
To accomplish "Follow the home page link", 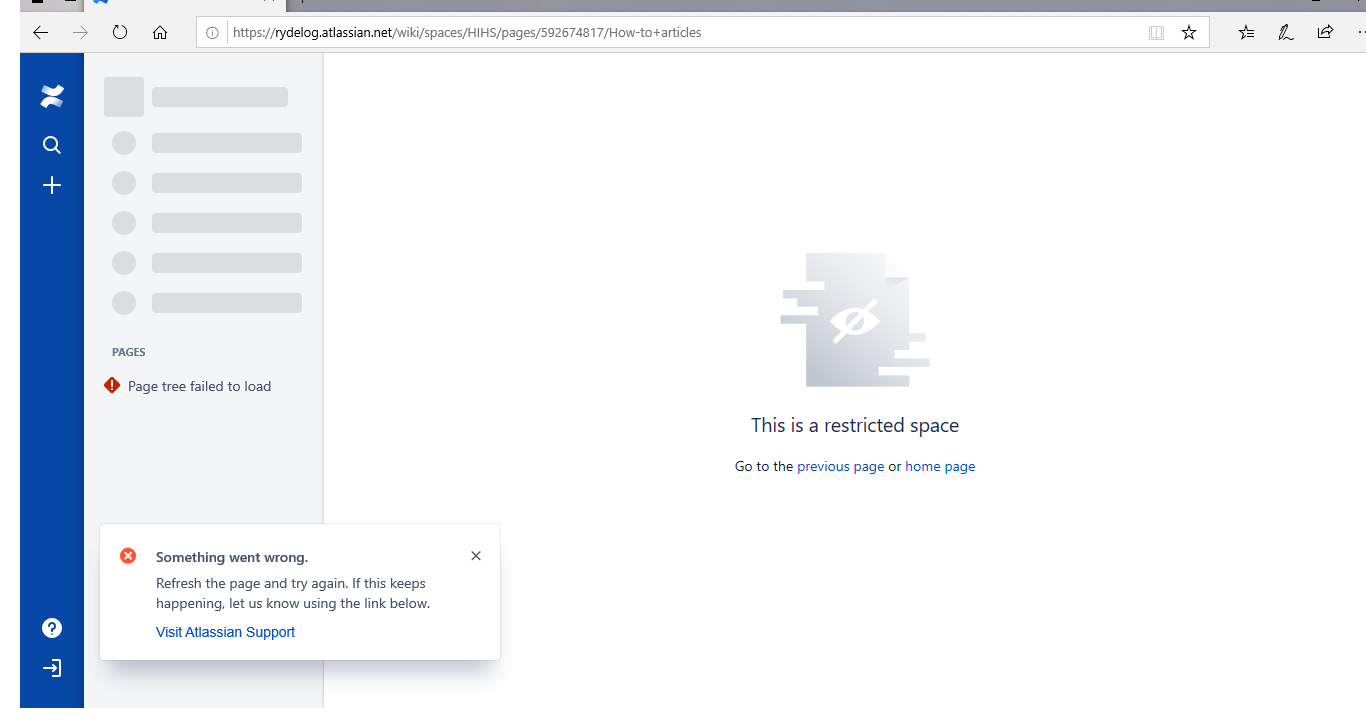I will click(940, 466).
